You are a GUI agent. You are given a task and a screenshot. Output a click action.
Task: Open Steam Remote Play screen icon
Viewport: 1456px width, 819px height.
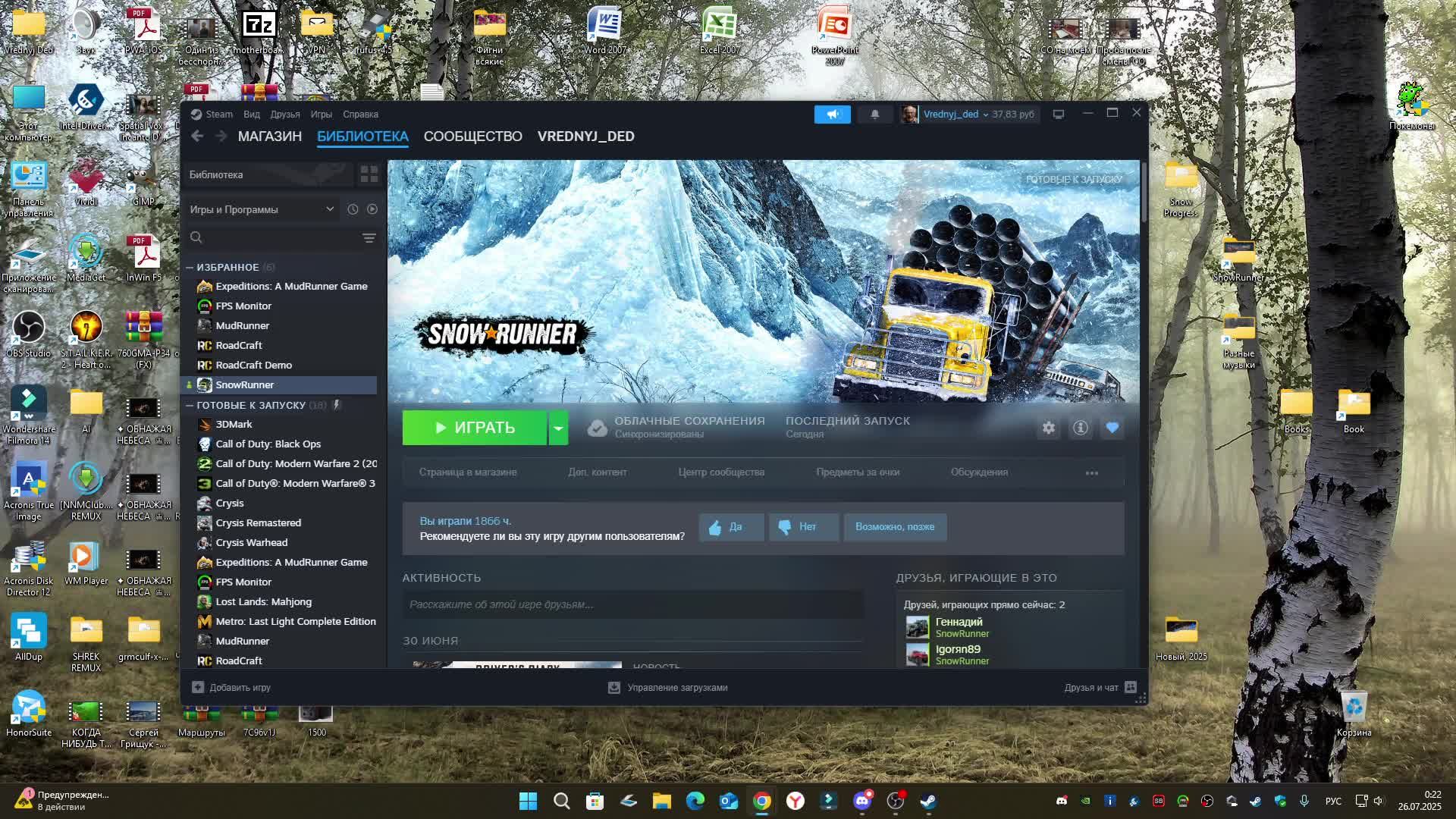[x=1058, y=114]
